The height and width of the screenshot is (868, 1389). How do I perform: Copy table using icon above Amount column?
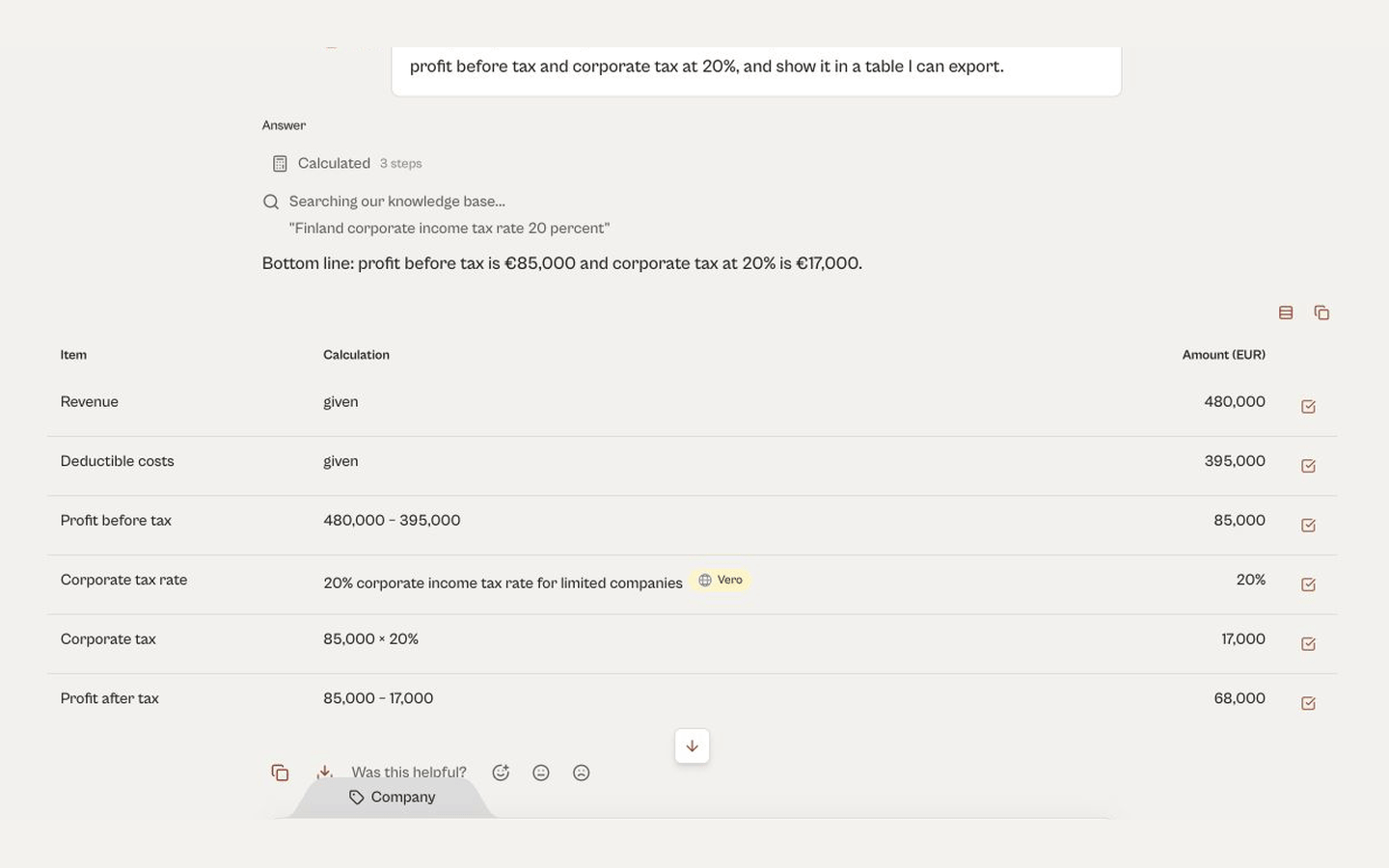coord(1321,312)
